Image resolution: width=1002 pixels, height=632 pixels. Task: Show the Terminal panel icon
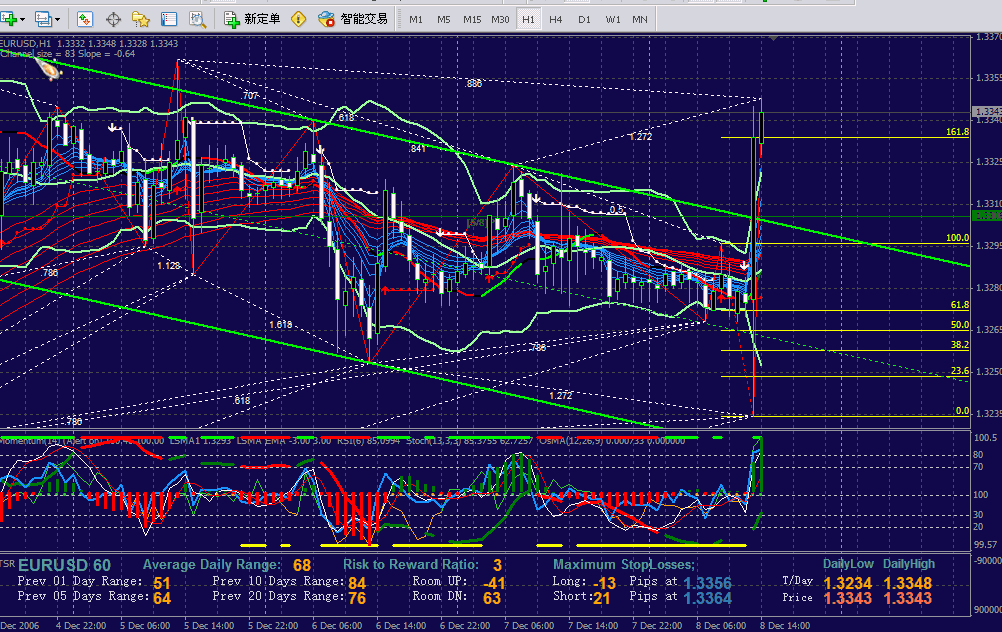169,19
